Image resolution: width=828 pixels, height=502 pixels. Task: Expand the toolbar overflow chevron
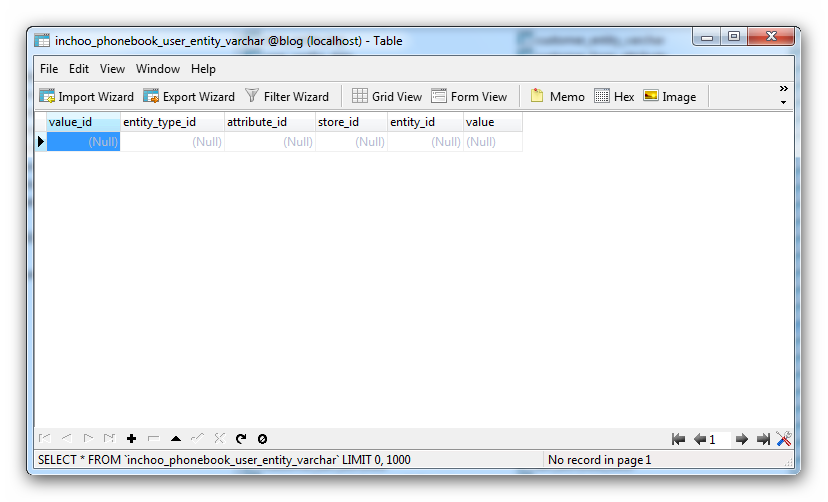pyautogui.click(x=783, y=95)
